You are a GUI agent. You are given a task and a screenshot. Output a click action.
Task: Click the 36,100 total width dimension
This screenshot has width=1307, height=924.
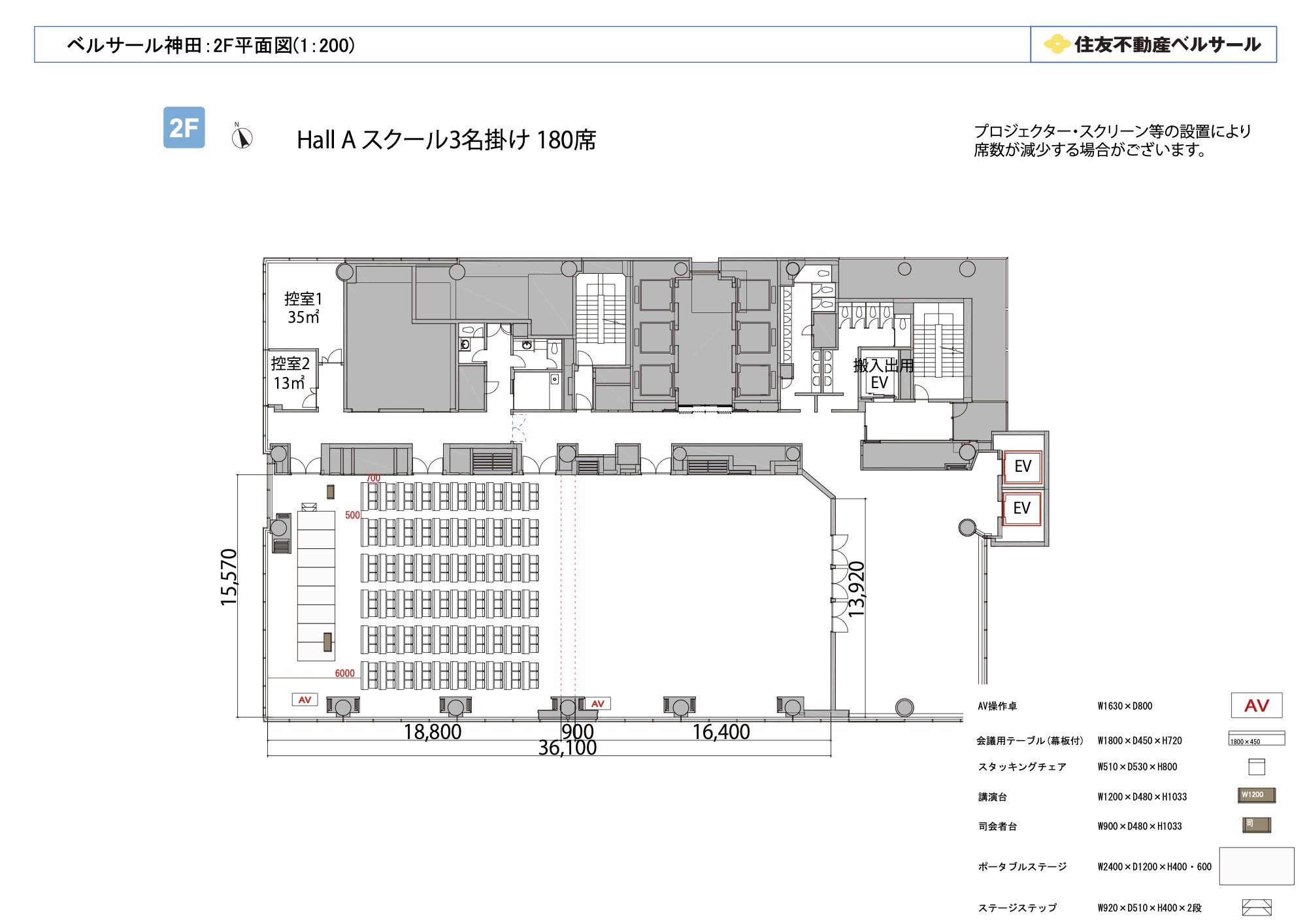coord(567,748)
